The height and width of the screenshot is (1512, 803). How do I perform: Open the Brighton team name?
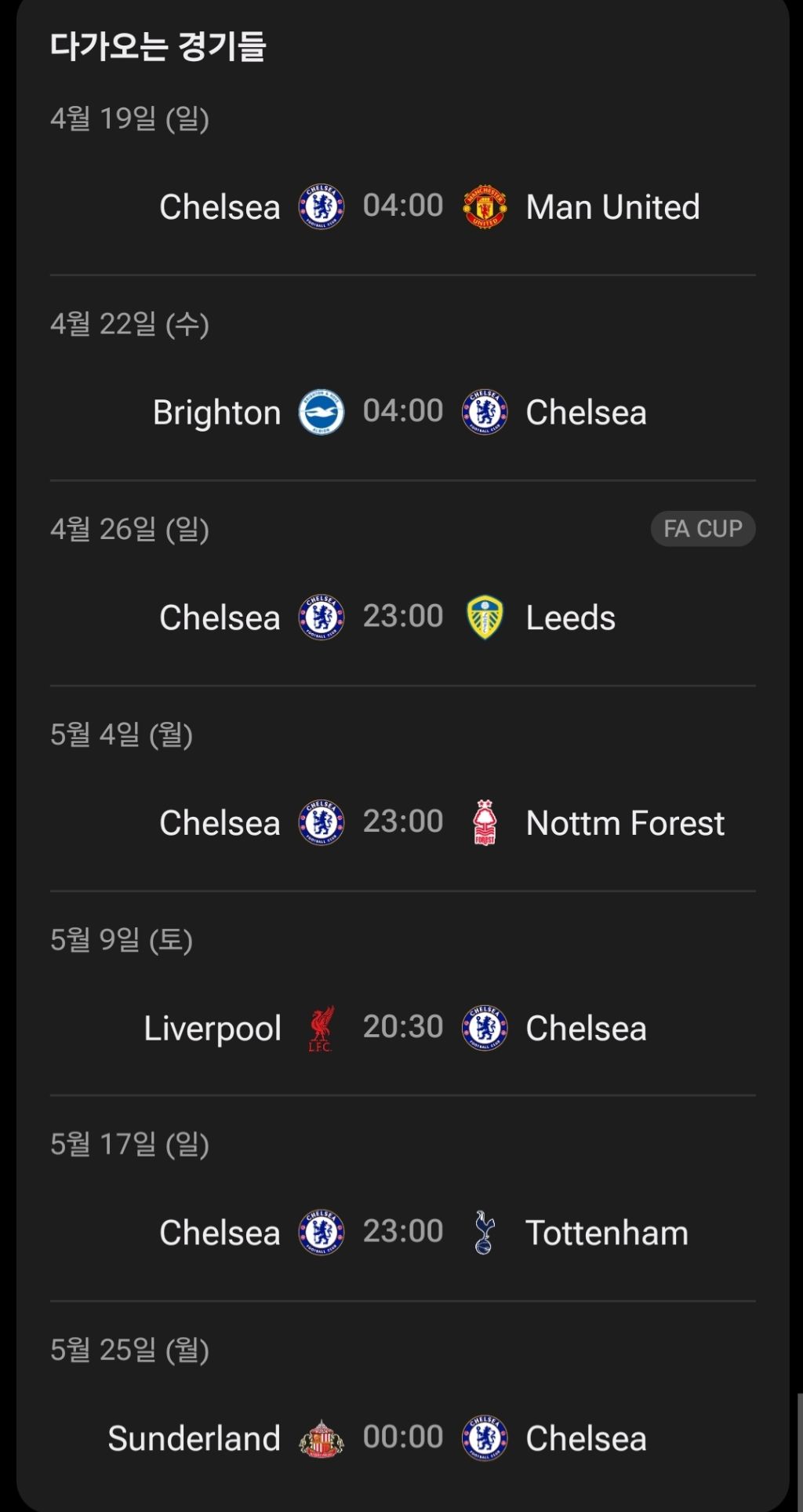[x=216, y=413]
